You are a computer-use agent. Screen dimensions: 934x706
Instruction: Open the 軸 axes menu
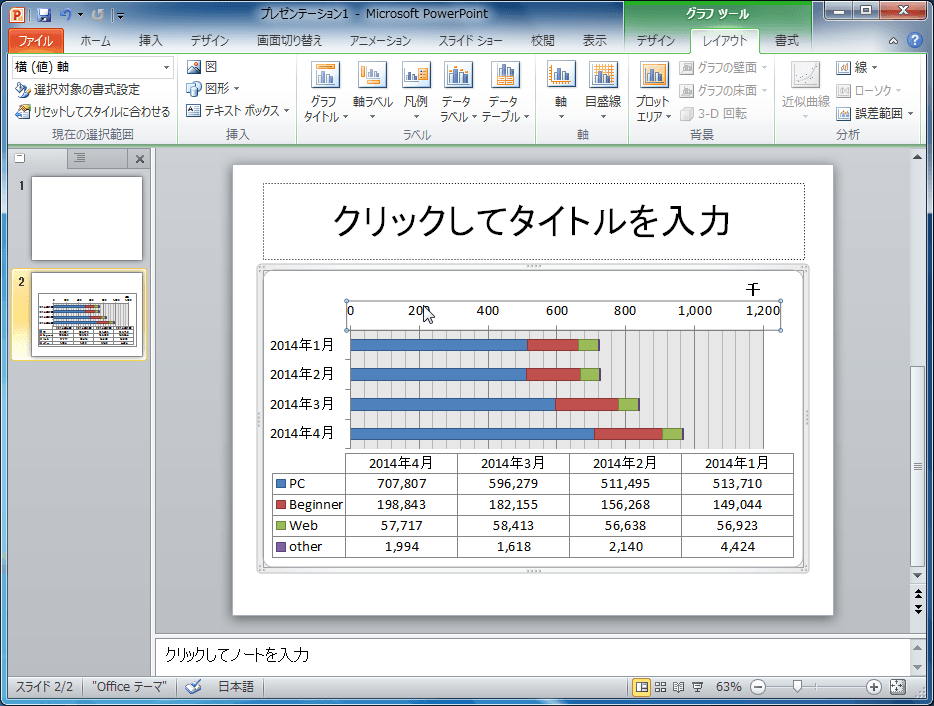point(561,91)
